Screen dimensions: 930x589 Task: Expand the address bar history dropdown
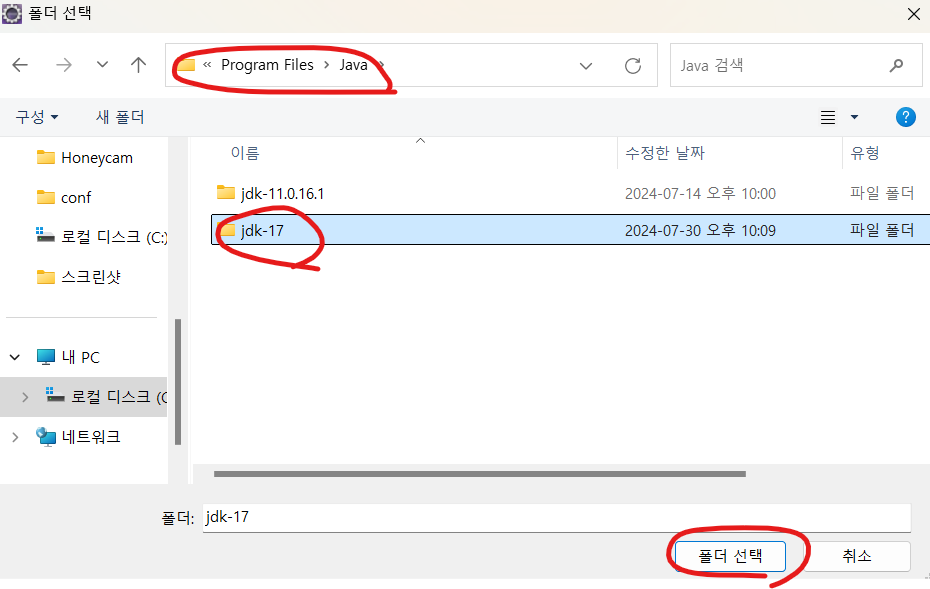[586, 66]
